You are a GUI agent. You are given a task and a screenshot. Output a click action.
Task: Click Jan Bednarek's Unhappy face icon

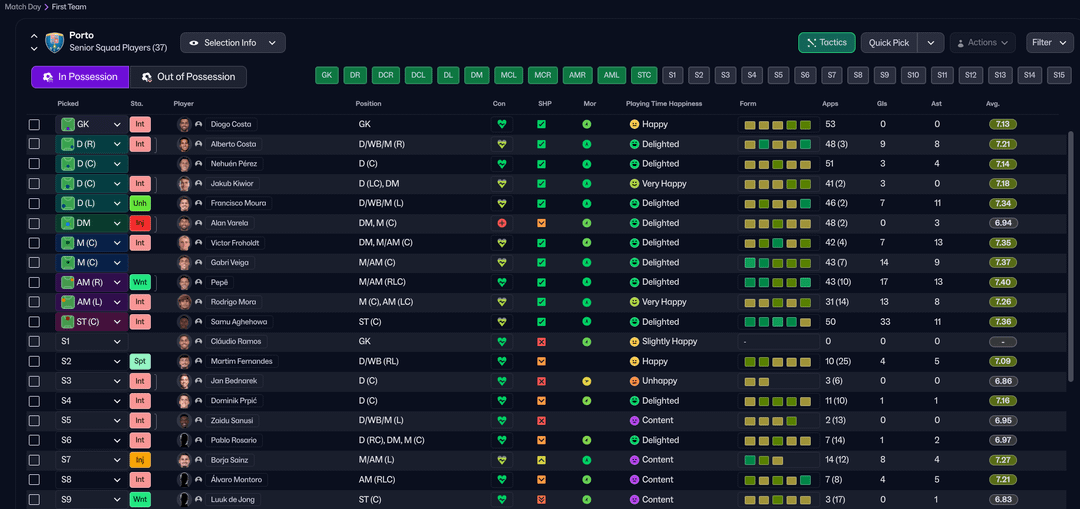(x=634, y=381)
